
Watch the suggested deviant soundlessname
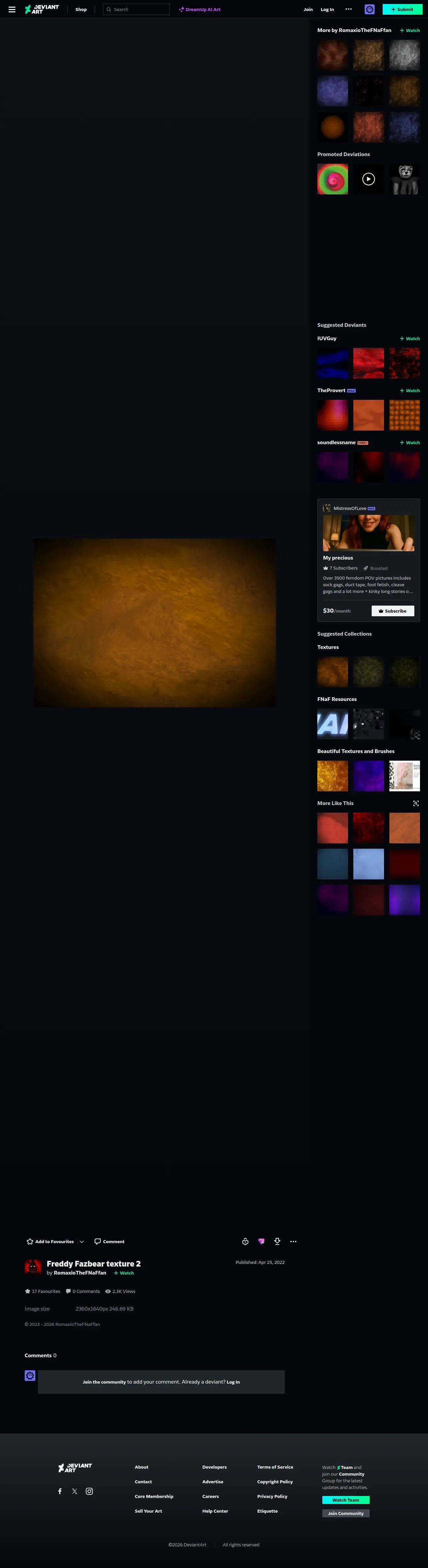click(x=410, y=443)
